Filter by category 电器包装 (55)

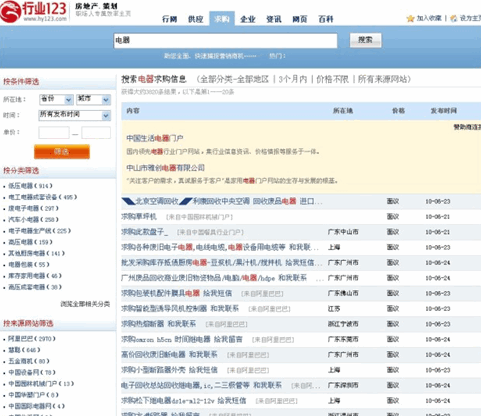click(x=29, y=265)
